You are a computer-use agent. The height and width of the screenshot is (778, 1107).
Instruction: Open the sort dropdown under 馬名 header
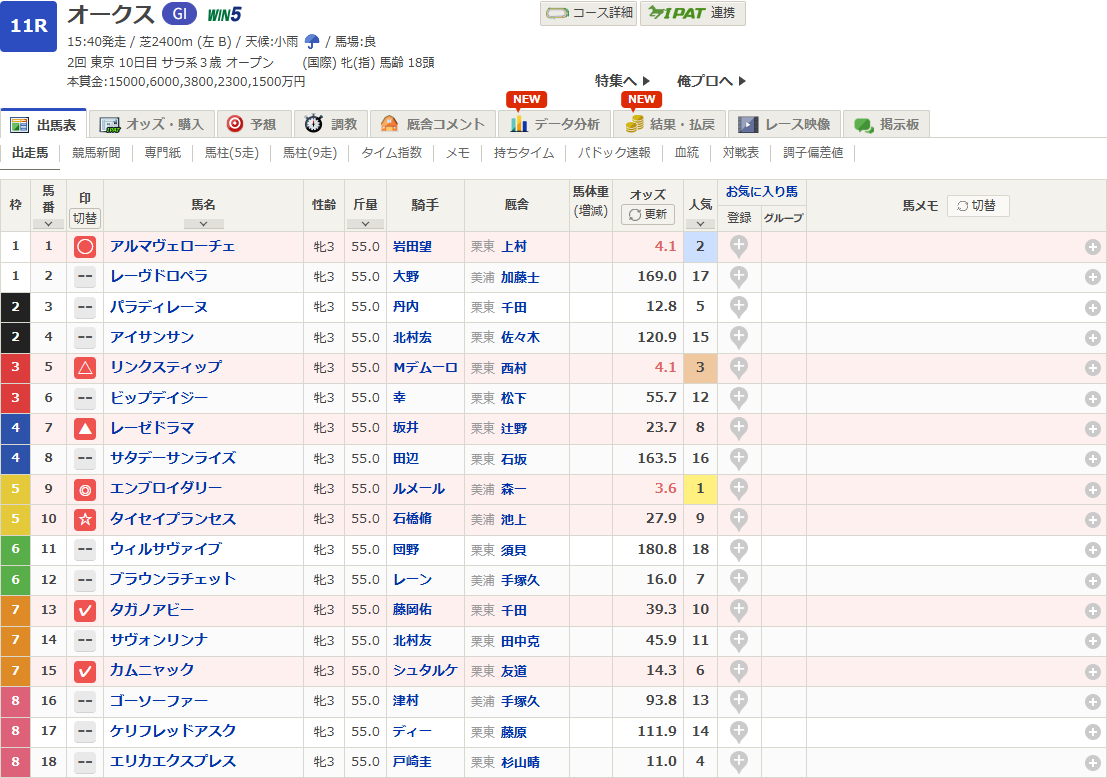(x=203, y=223)
